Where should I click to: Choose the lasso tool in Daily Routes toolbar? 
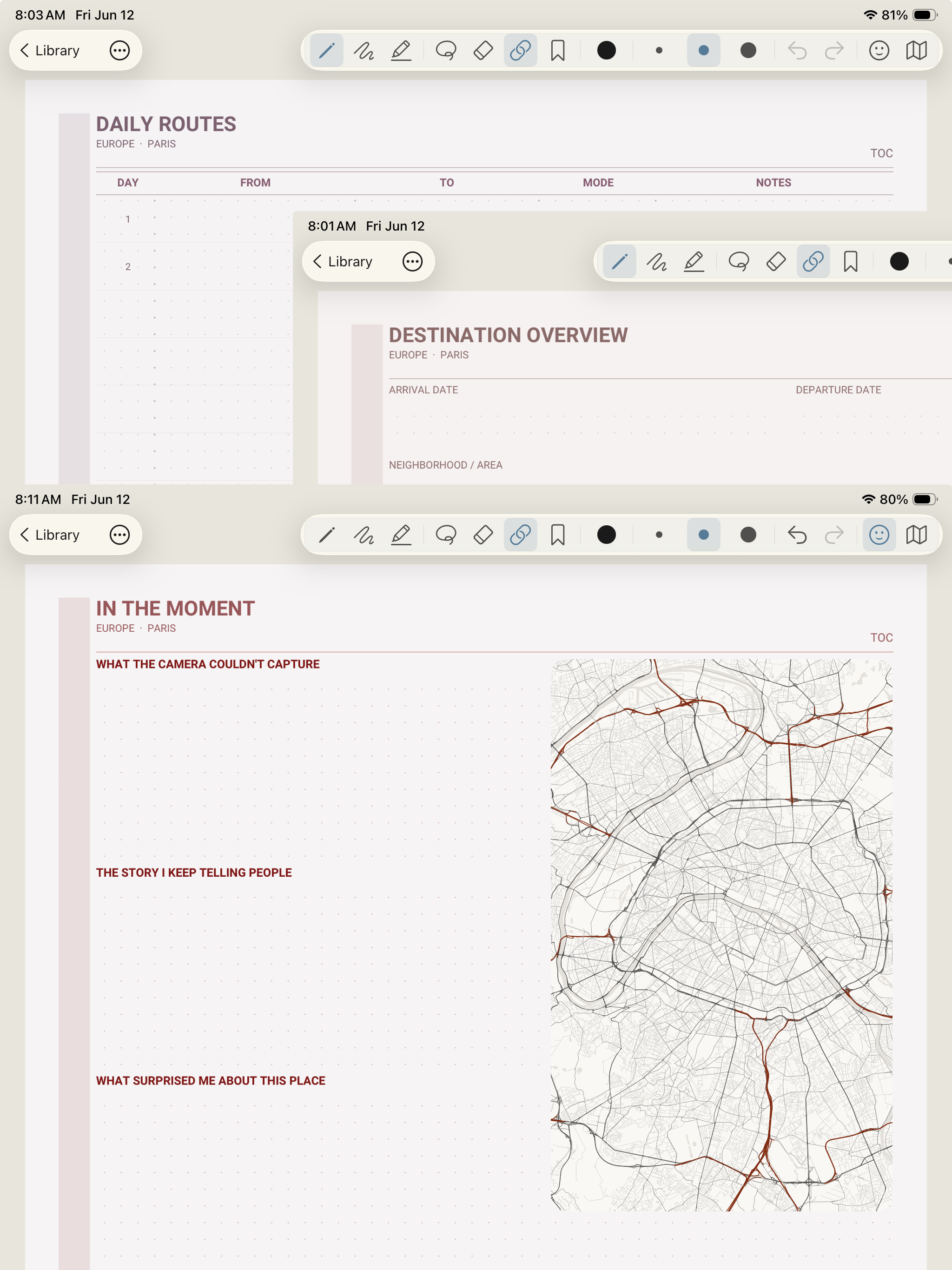point(446,51)
